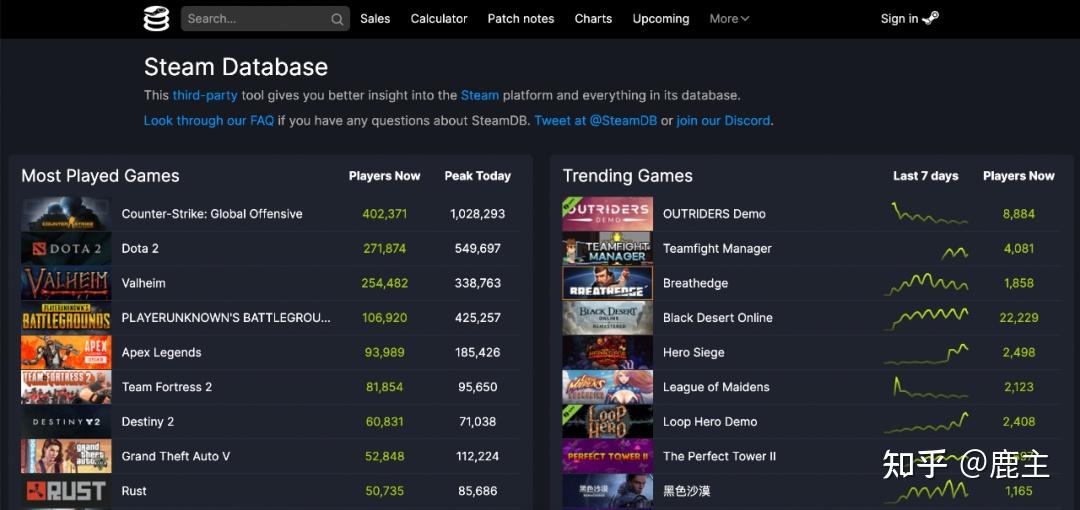The height and width of the screenshot is (510, 1080).
Task: Click the Teamfight Manager thumbnail
Action: click(608, 248)
